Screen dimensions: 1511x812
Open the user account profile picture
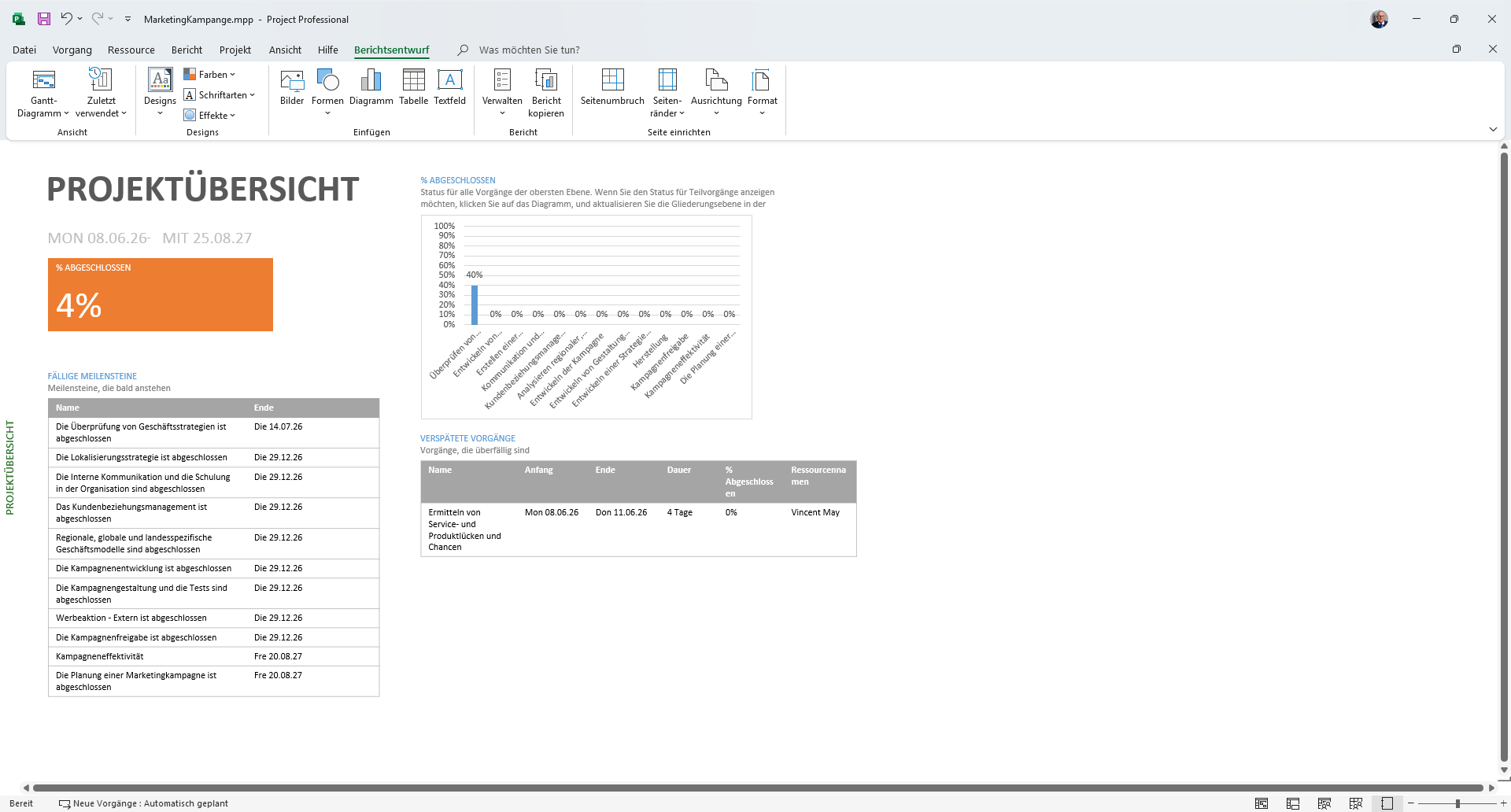tap(1379, 19)
